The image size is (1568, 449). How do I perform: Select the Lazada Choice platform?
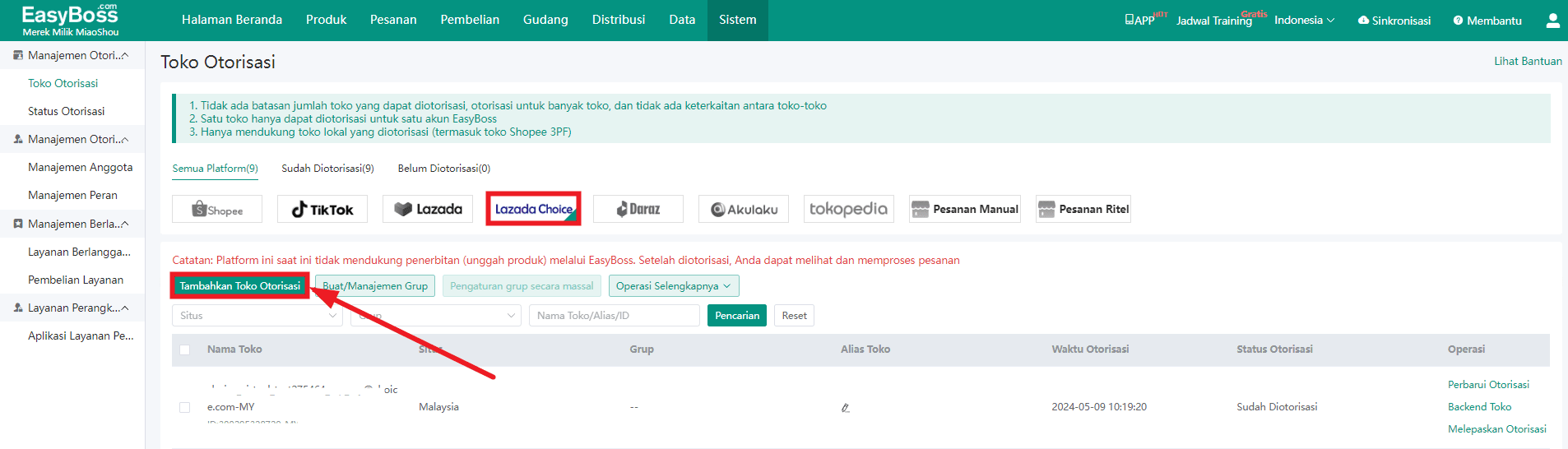tap(533, 209)
